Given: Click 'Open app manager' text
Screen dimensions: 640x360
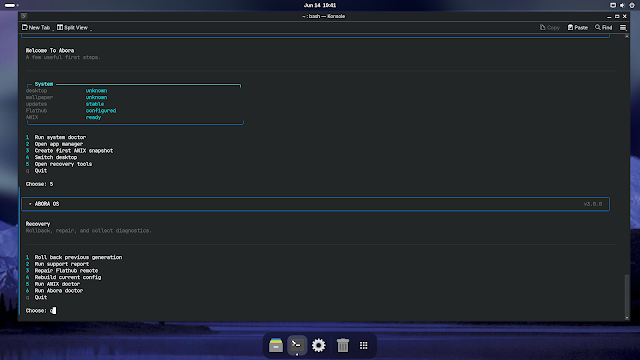Looking at the screenshot, I should 58,144.
